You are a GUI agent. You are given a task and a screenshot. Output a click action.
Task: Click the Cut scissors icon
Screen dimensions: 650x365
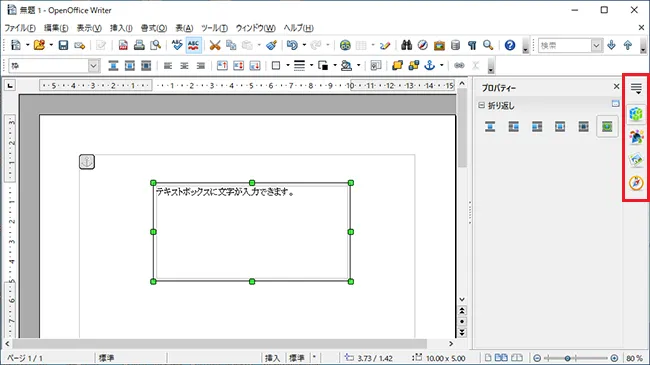click(x=215, y=45)
